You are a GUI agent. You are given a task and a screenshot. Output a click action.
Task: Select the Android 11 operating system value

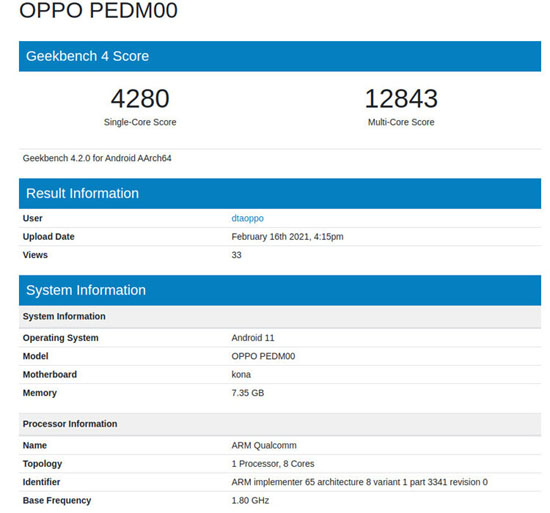[x=253, y=338]
